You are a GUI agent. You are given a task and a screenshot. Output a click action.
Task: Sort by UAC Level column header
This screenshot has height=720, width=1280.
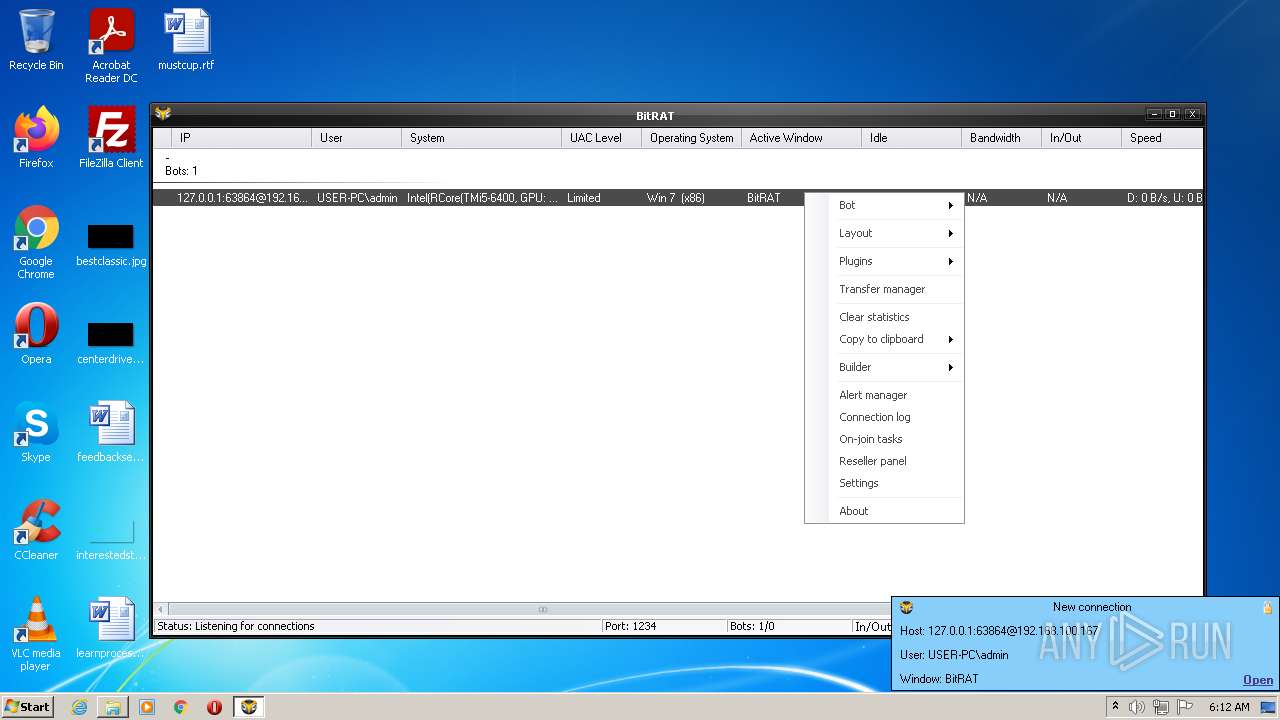tap(601, 138)
